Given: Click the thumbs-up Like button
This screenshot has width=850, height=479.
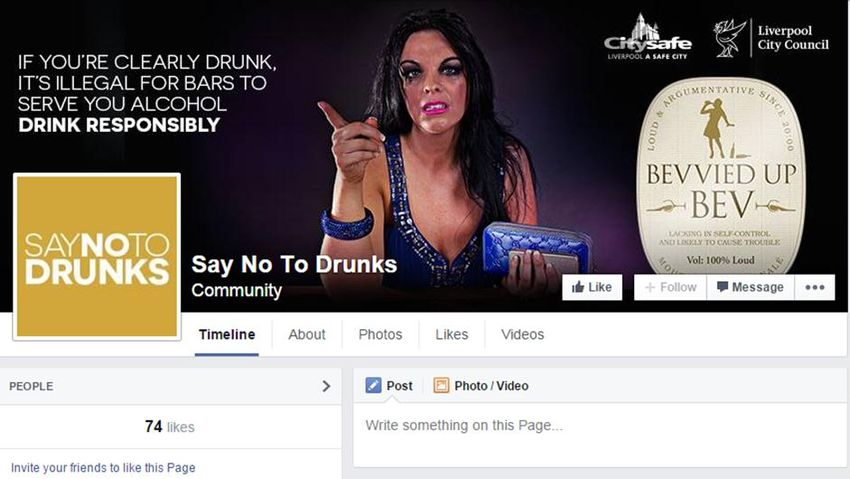Looking at the screenshot, I should click(x=592, y=287).
